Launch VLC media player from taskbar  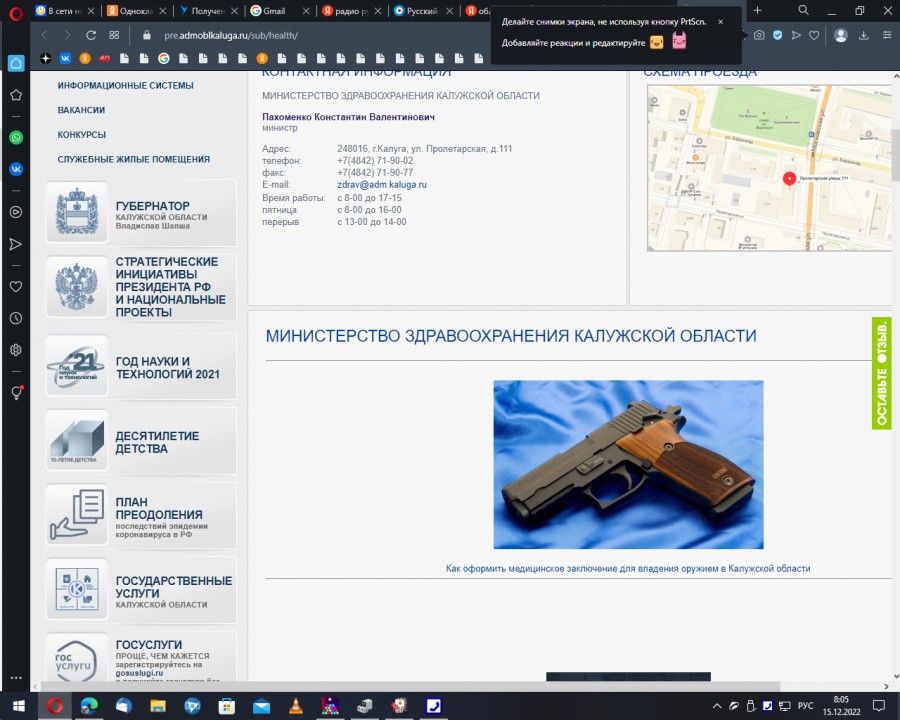tap(295, 706)
